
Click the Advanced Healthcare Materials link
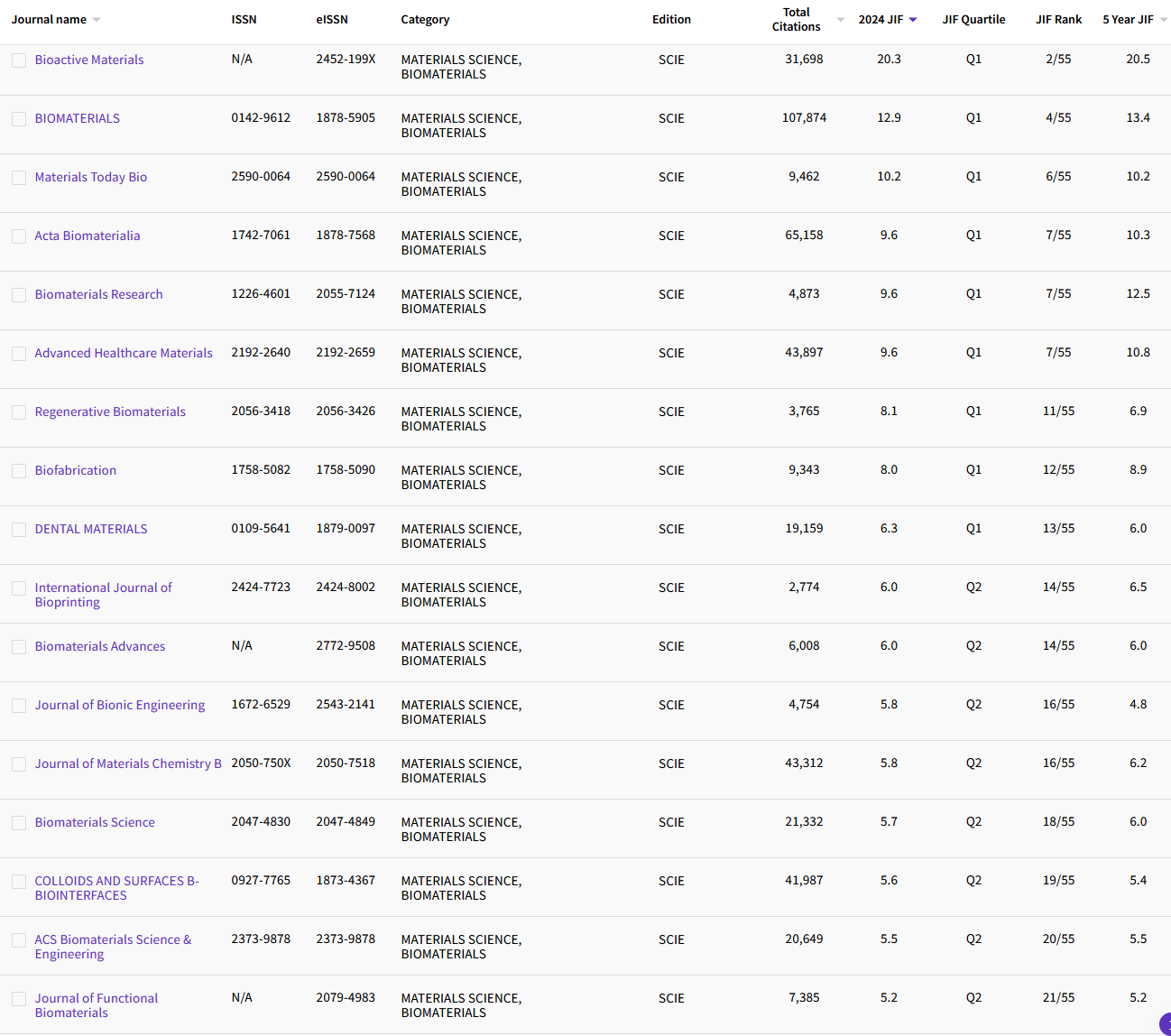[124, 353]
